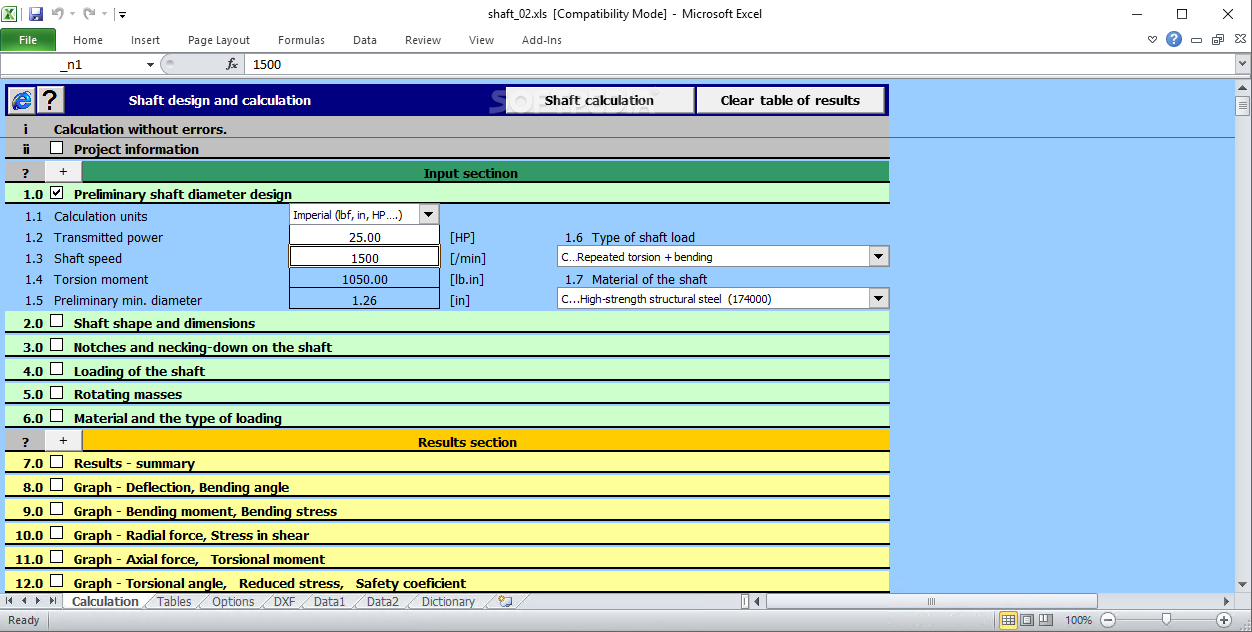Click Clear table of results button
This screenshot has height=632, width=1252.
tap(790, 100)
